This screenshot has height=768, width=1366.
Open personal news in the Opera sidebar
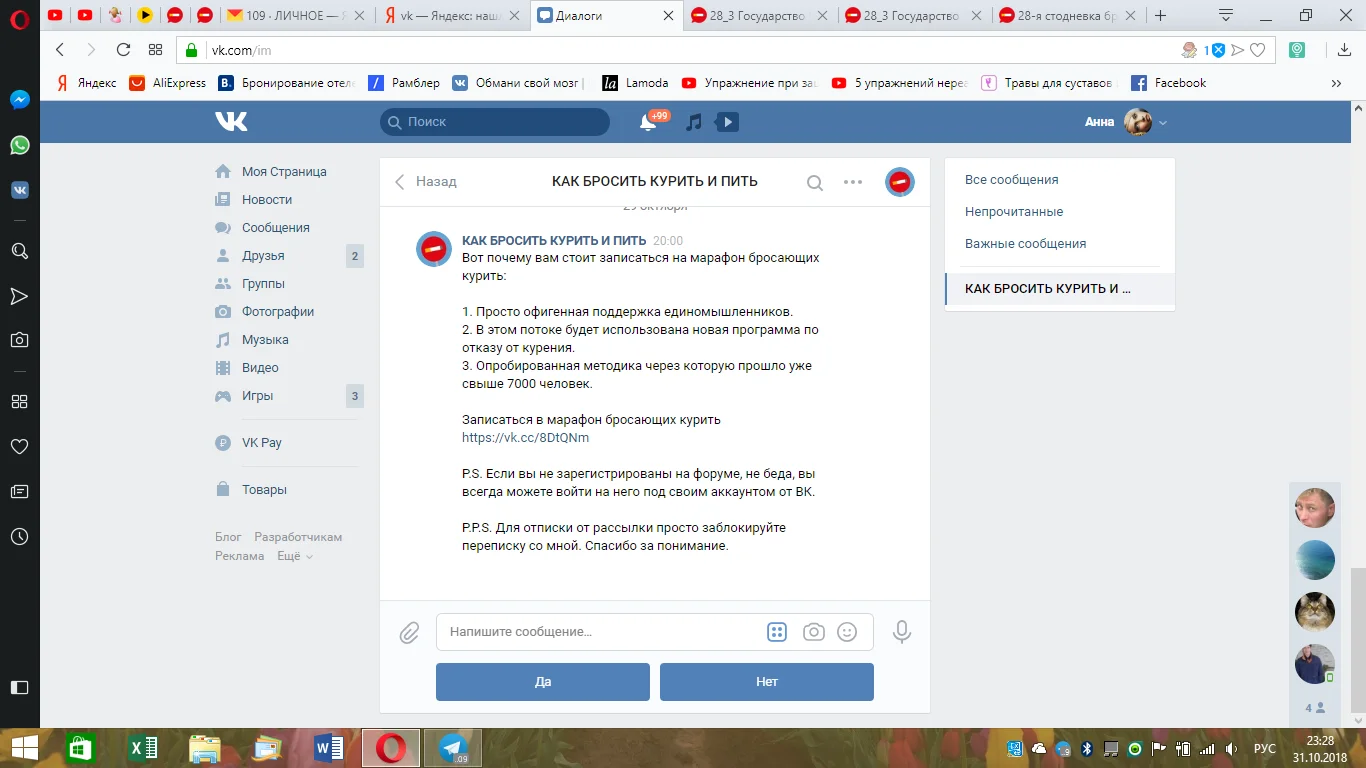(x=19, y=491)
